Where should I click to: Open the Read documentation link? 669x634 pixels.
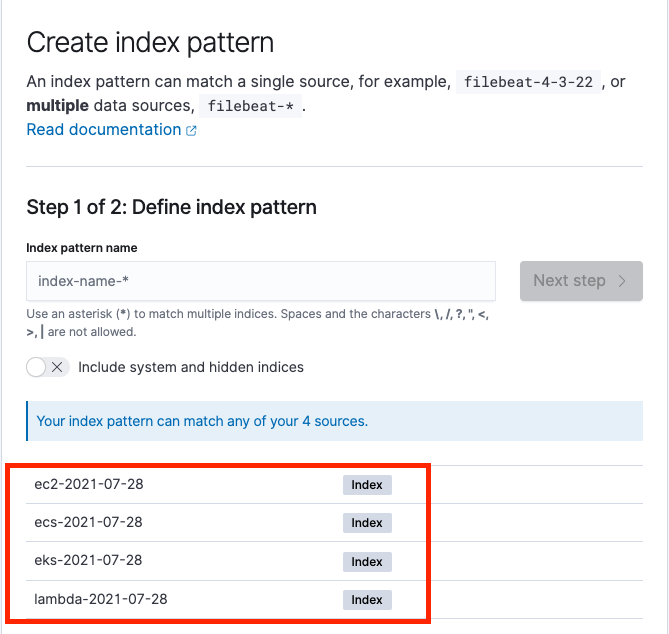pos(111,130)
